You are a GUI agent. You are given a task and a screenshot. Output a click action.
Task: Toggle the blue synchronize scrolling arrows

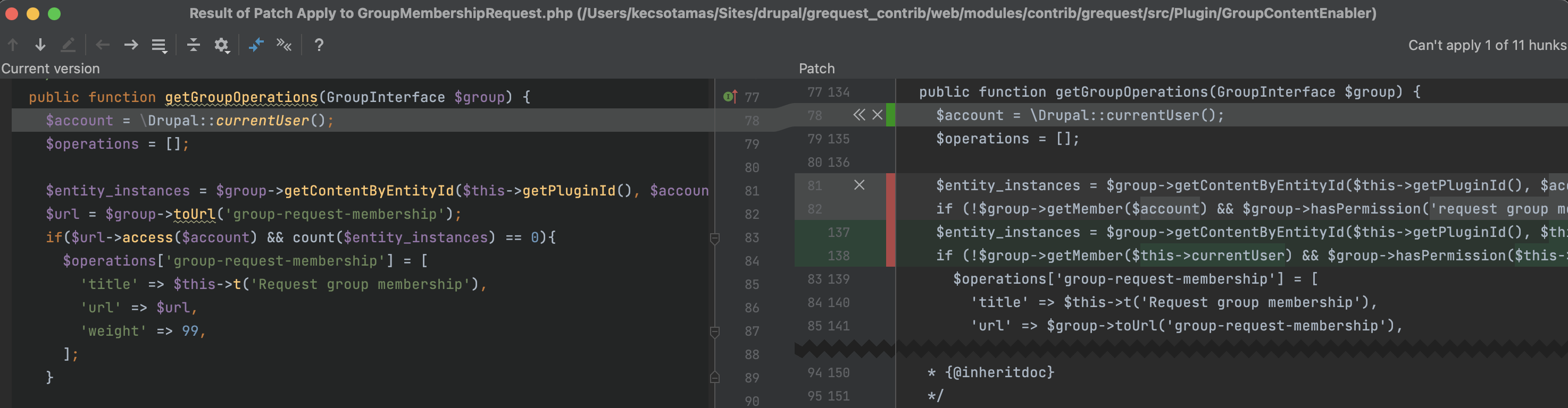click(256, 45)
